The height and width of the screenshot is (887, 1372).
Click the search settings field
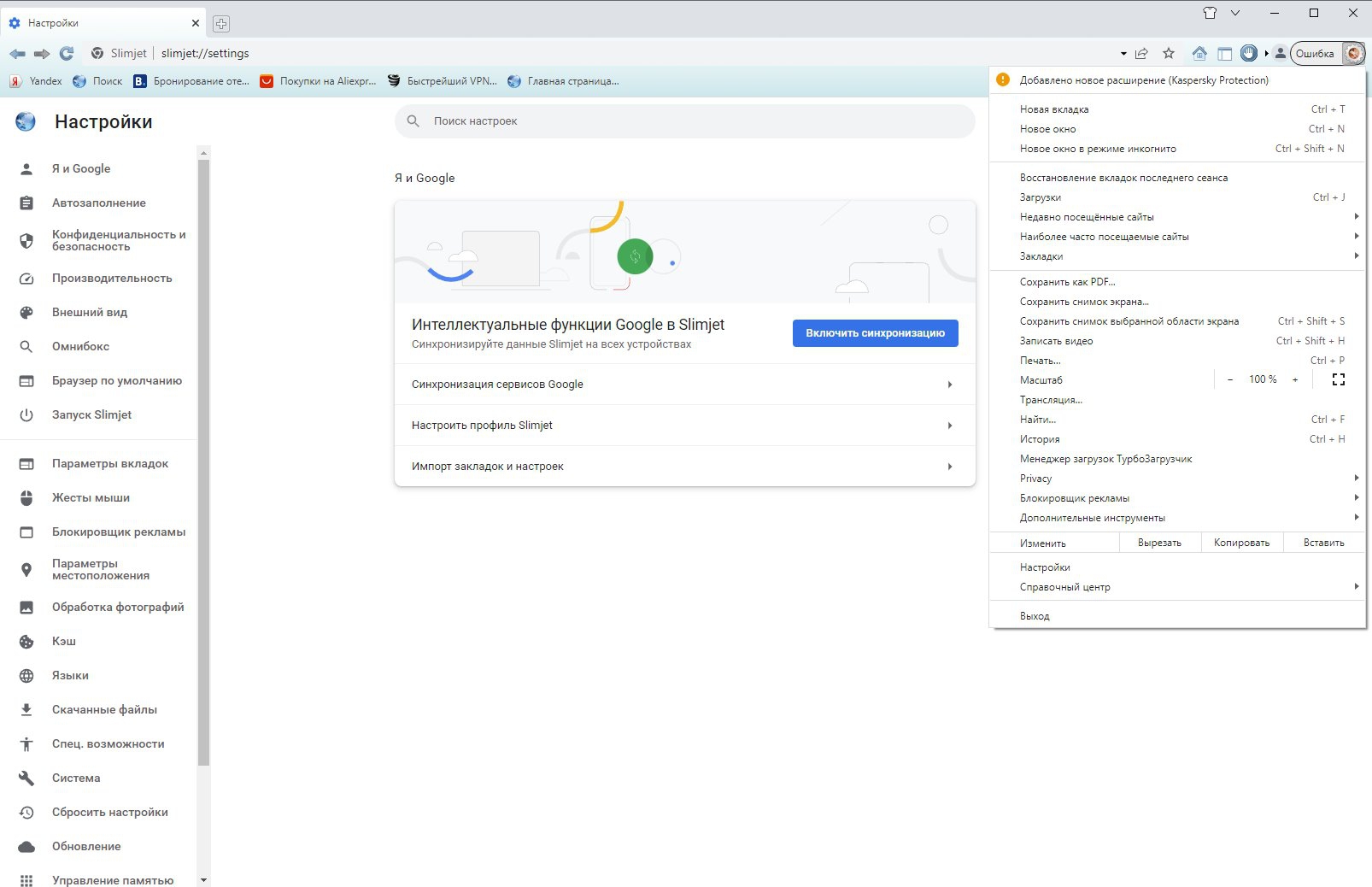(684, 121)
